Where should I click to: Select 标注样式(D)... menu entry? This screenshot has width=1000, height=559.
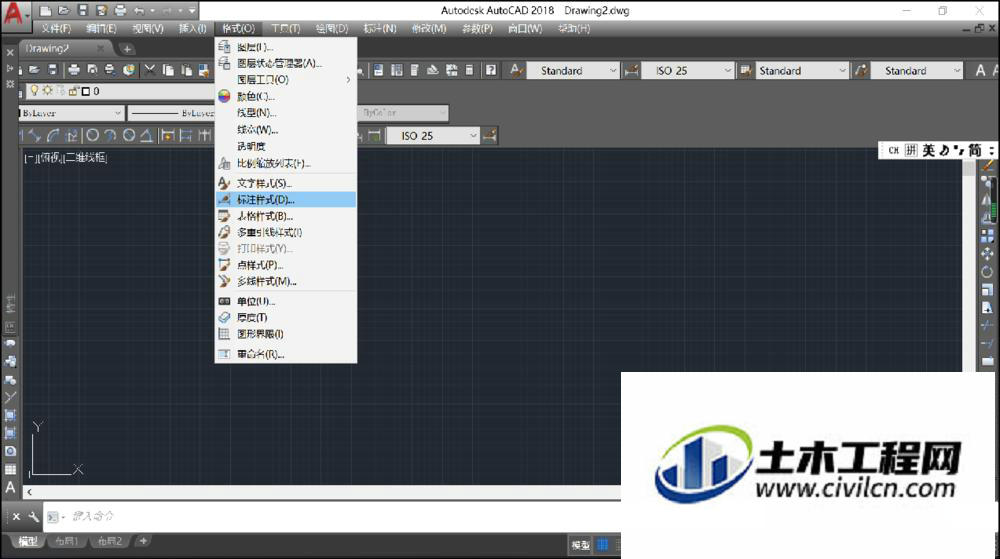(286, 200)
